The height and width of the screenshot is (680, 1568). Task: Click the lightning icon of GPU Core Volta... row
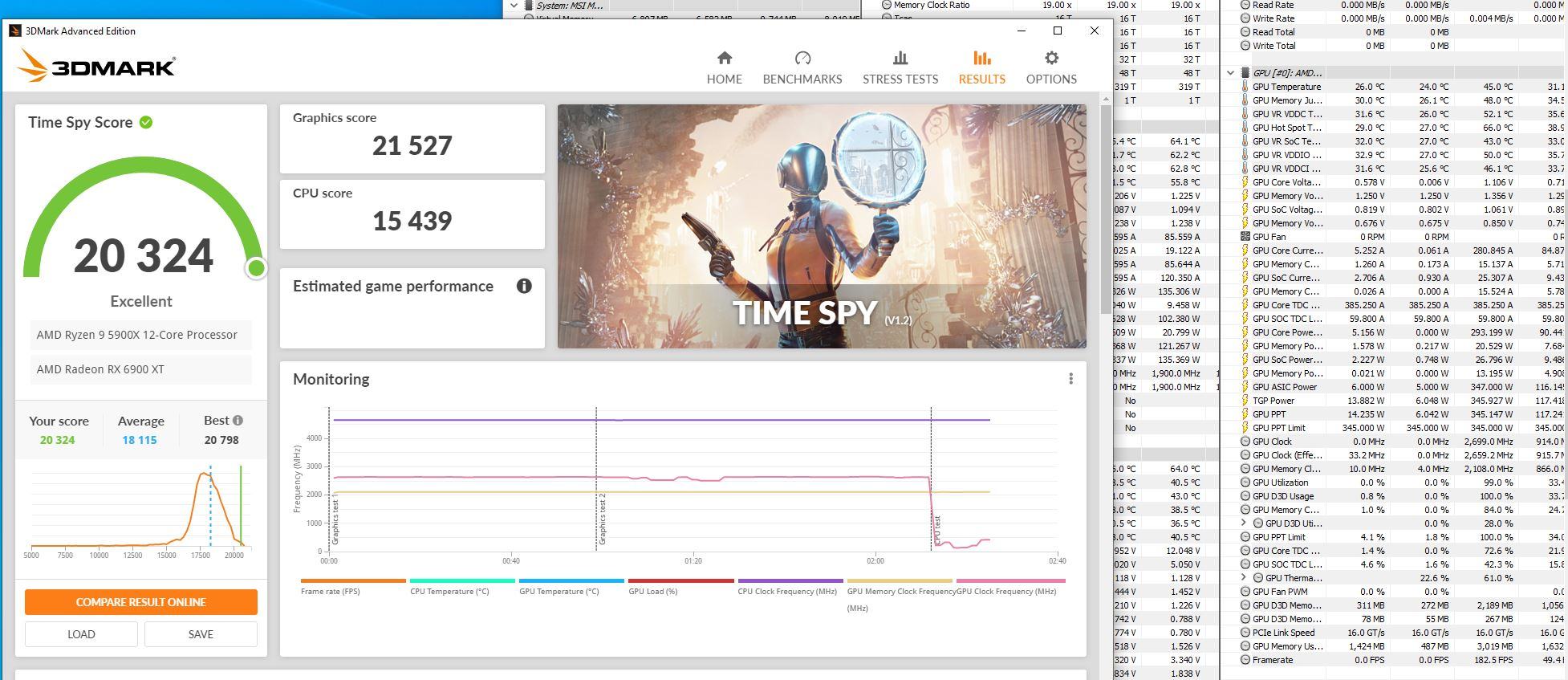pyautogui.click(x=1245, y=182)
